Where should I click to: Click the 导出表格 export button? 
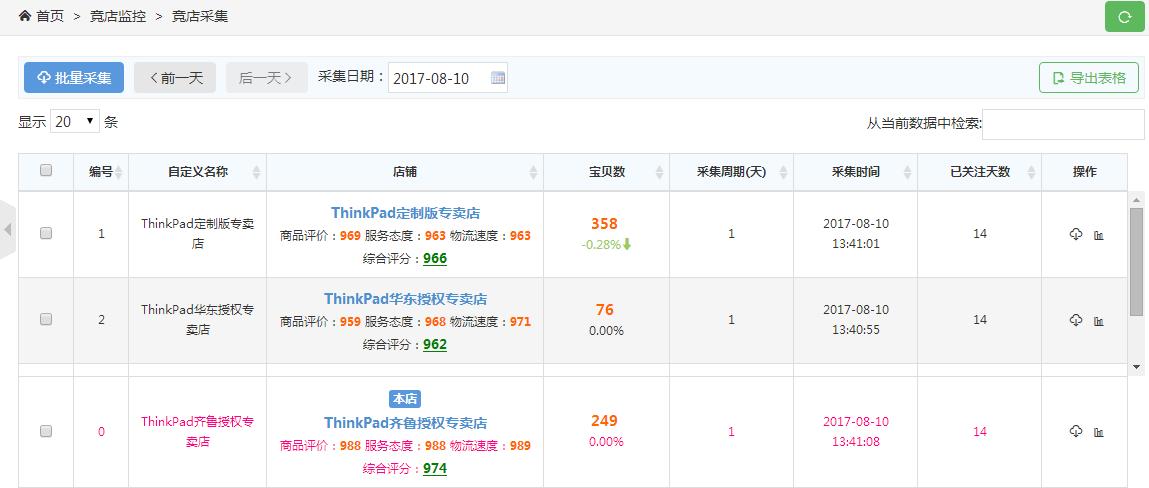coord(1089,78)
